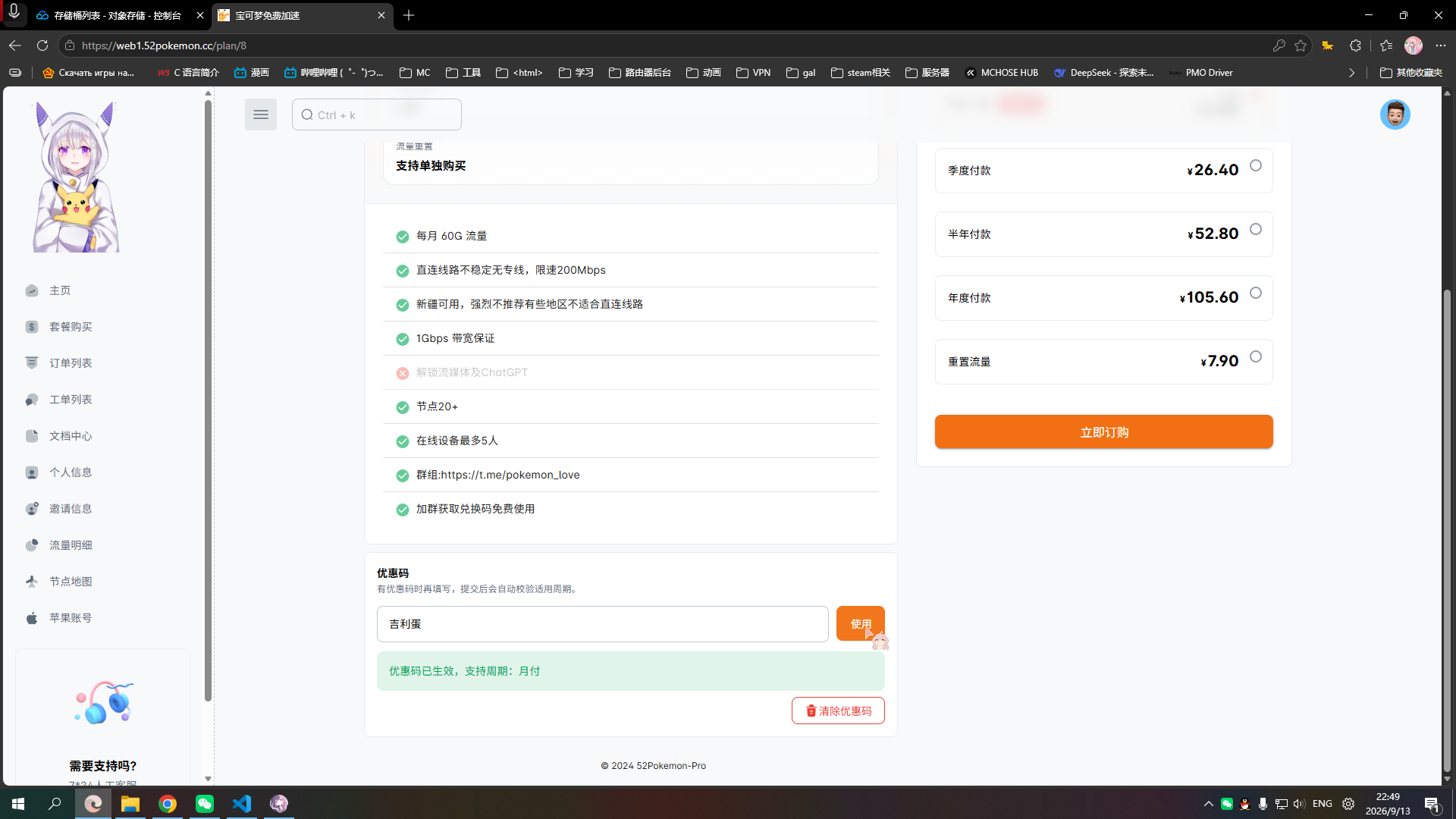The image size is (1456, 819).
Task: Go back with the browser back arrow
Action: click(x=15, y=45)
